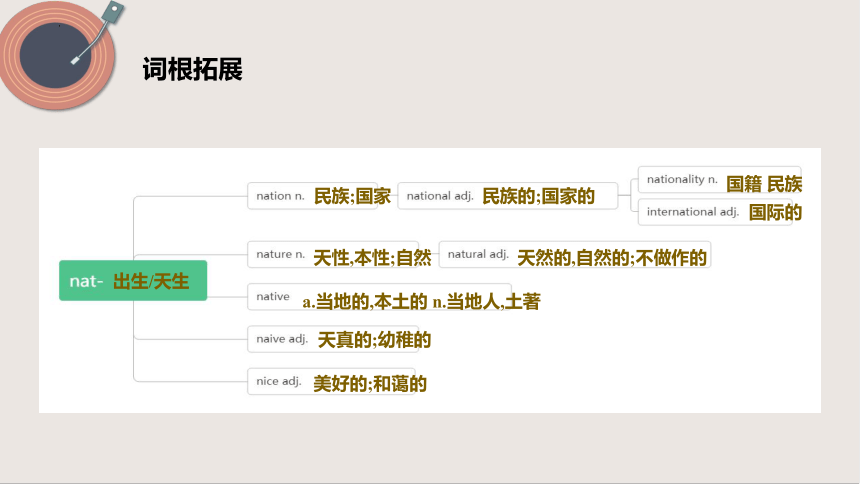Select the nationality n. node

pos(719,179)
